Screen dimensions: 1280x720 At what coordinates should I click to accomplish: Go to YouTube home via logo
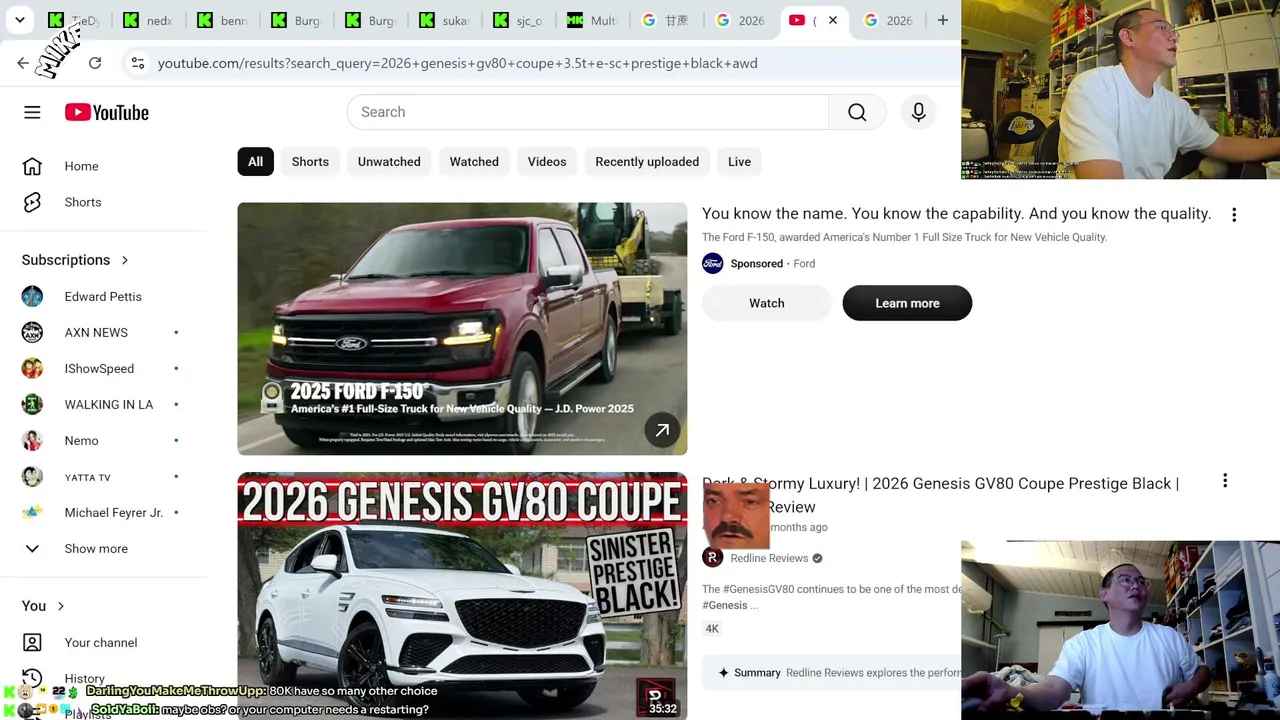107,112
